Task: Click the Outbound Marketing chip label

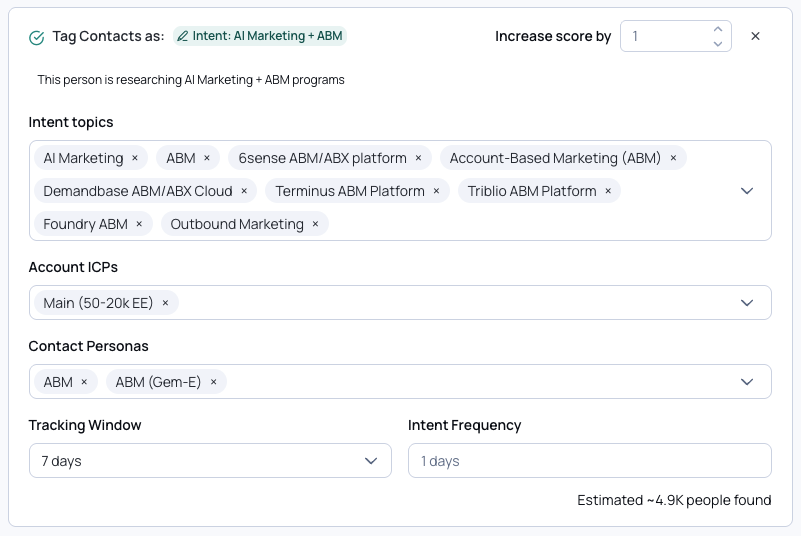Action: pos(237,224)
